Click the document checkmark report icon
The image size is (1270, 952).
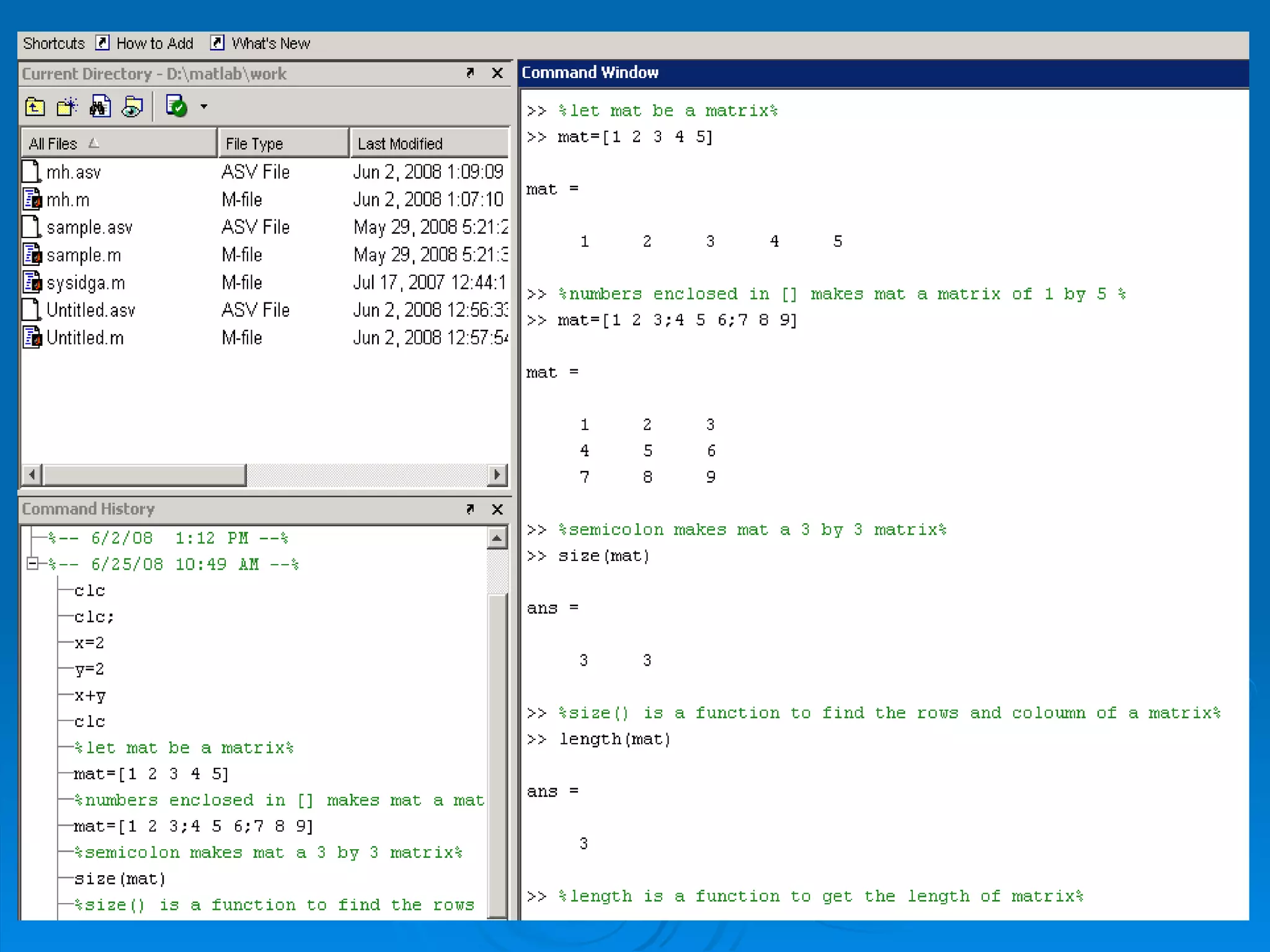(x=177, y=107)
